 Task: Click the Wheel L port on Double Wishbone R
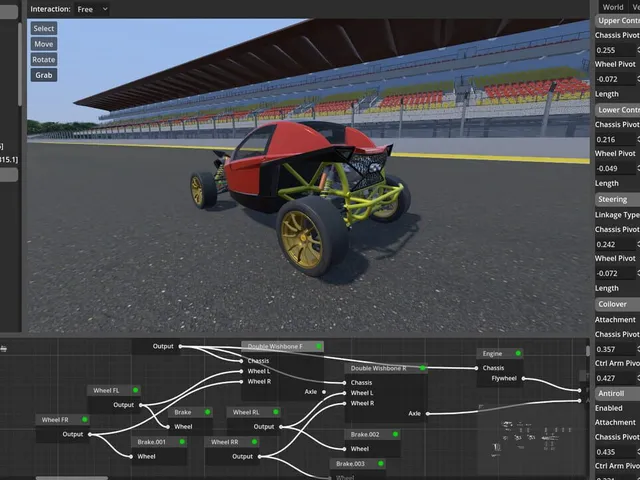[345, 393]
